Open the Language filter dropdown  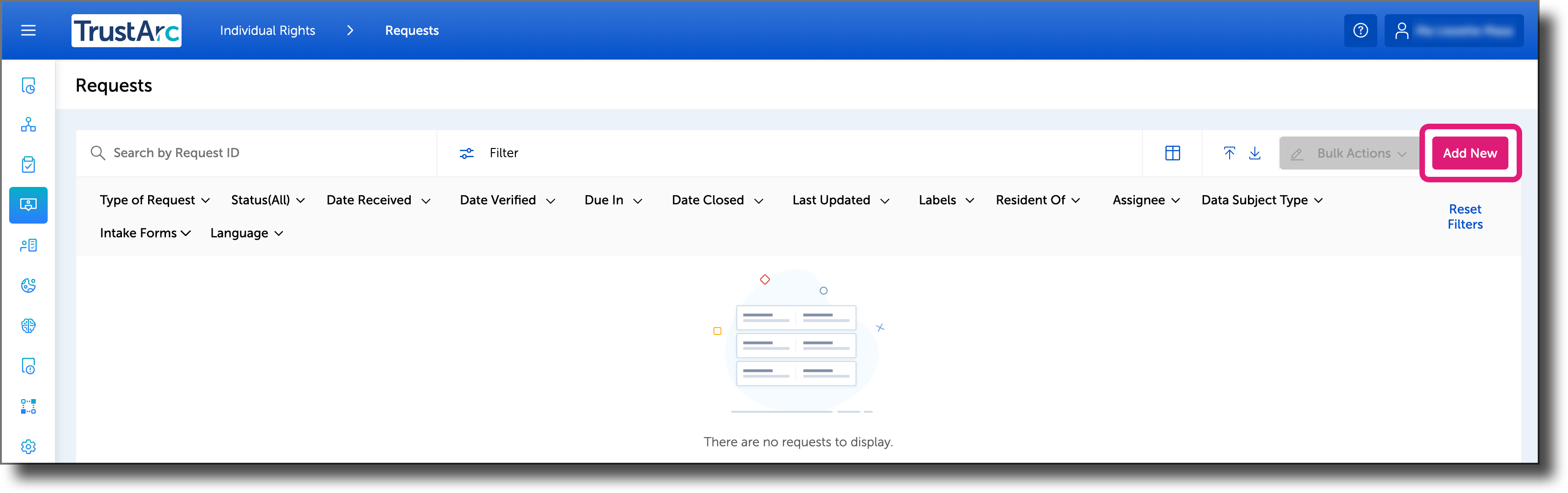point(246,232)
